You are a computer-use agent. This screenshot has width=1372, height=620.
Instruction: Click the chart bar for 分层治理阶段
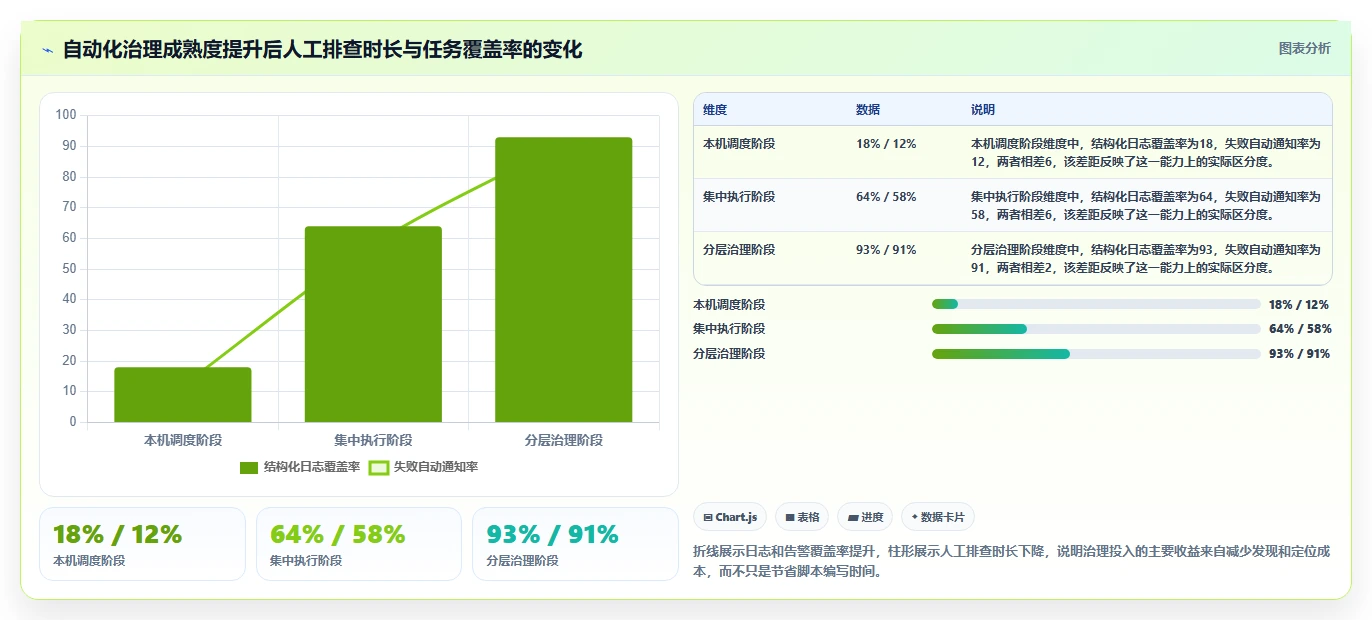point(564,280)
